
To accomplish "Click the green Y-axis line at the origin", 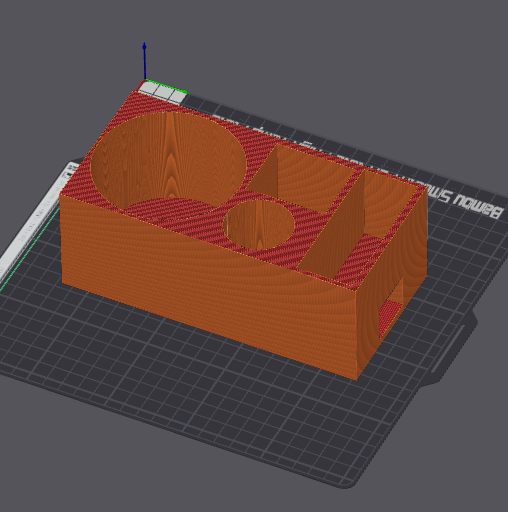I will (x=167, y=86).
